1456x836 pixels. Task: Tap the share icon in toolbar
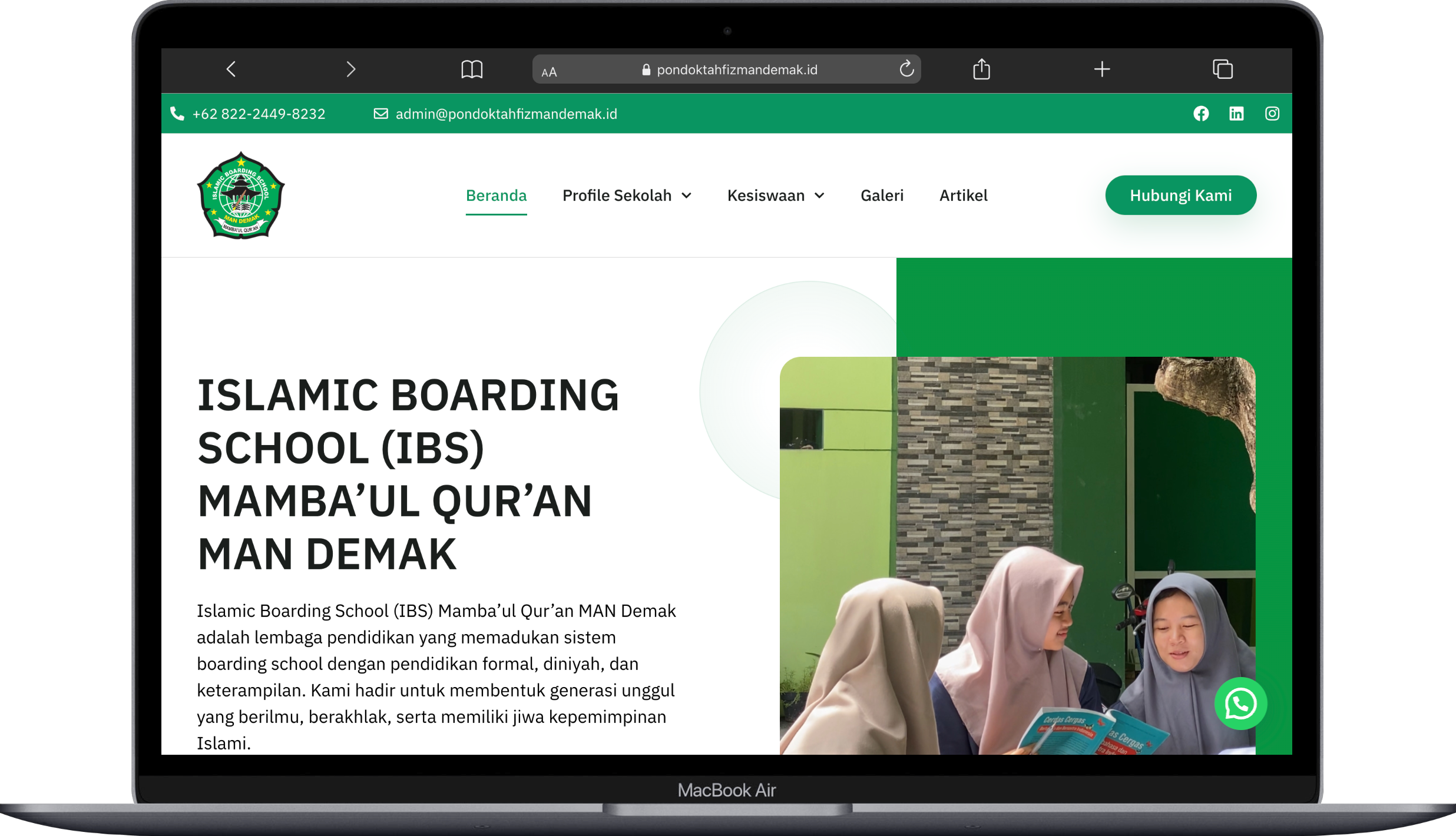[981, 69]
